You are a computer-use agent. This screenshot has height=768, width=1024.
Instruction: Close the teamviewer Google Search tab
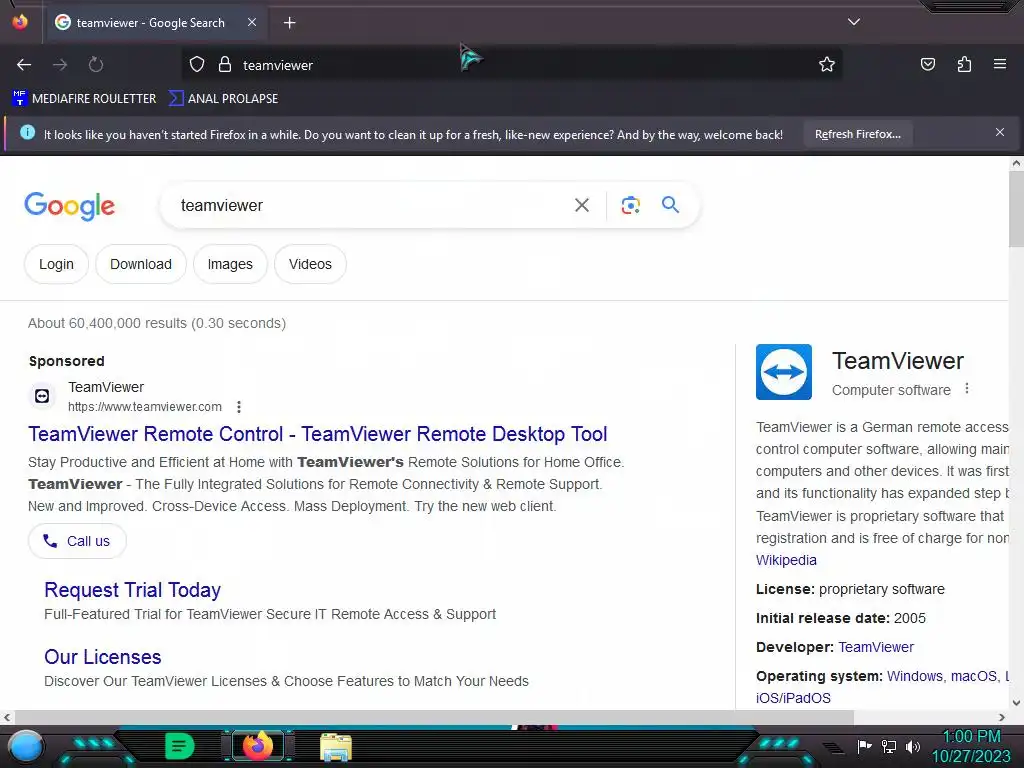coord(251,22)
